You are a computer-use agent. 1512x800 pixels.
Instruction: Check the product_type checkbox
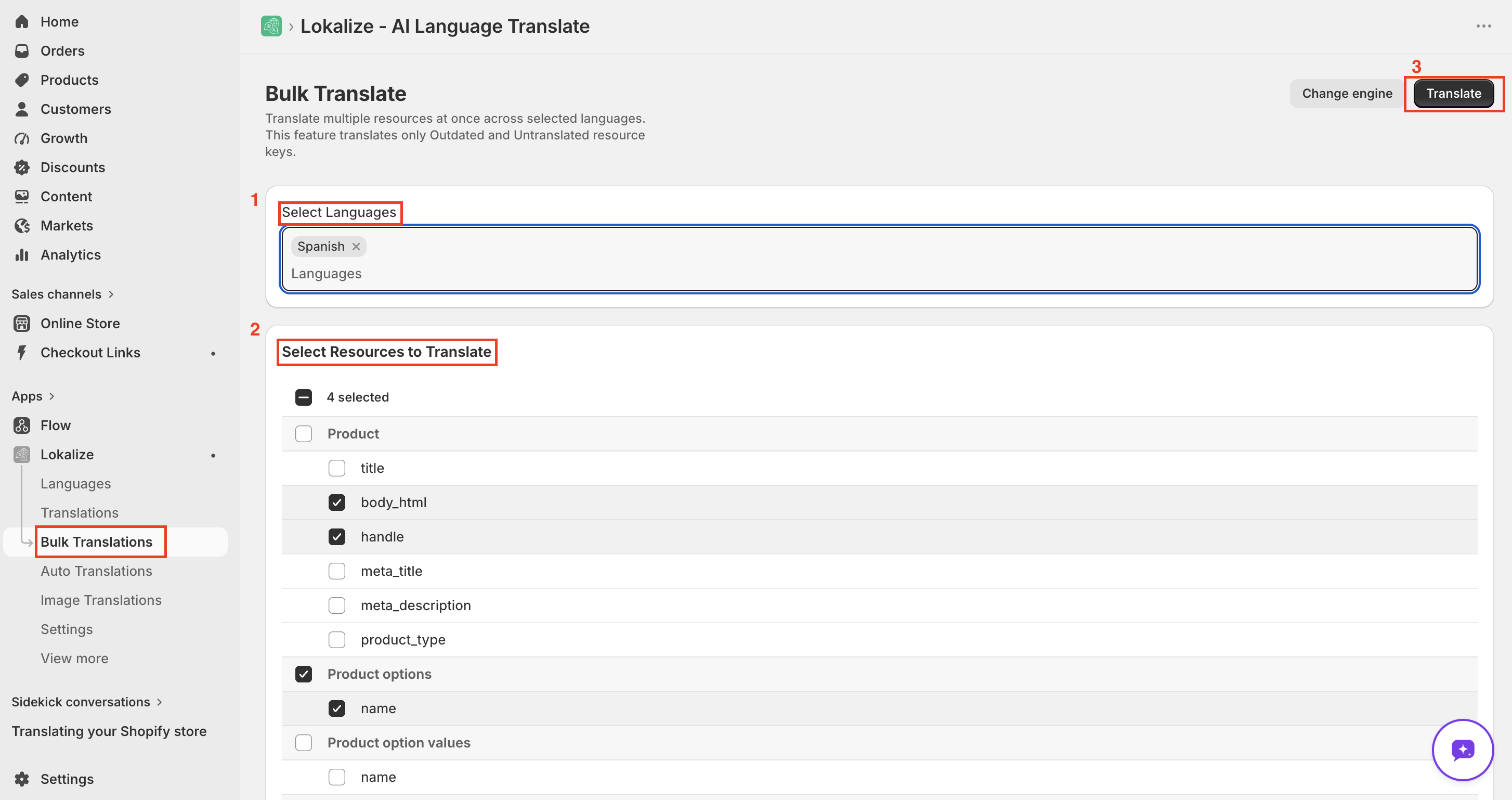[337, 640]
